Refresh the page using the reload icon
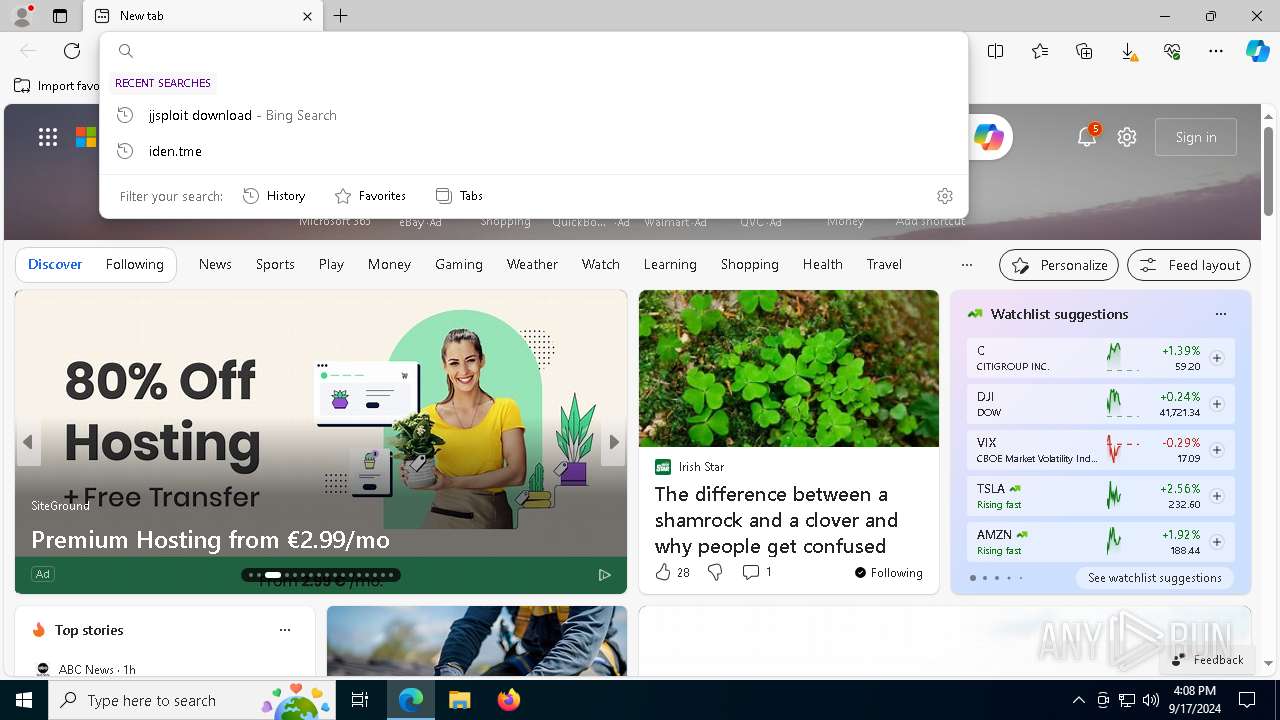 tap(72, 51)
